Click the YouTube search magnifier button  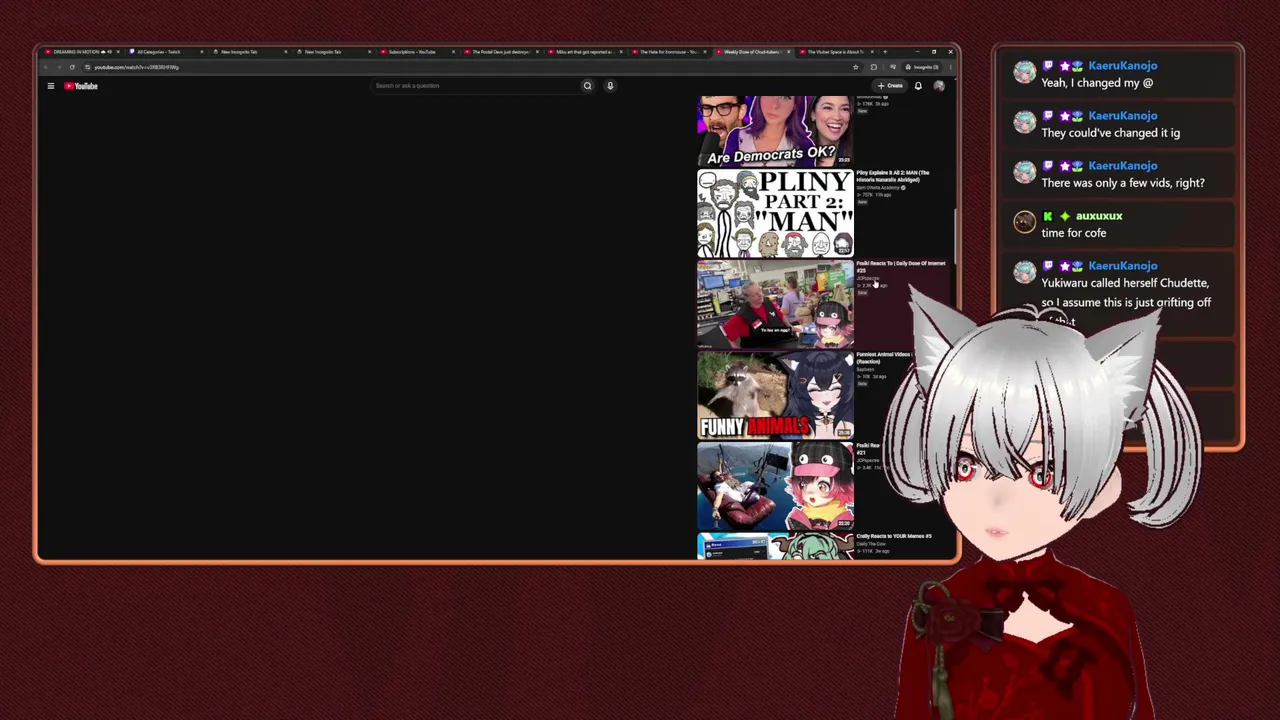(587, 86)
